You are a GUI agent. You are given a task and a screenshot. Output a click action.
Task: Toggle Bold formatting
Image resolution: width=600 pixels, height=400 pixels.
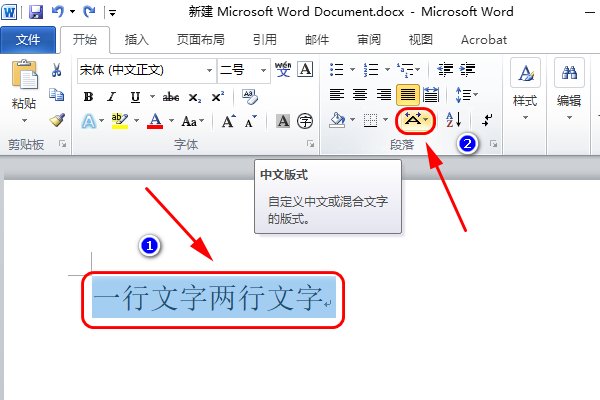[88, 97]
